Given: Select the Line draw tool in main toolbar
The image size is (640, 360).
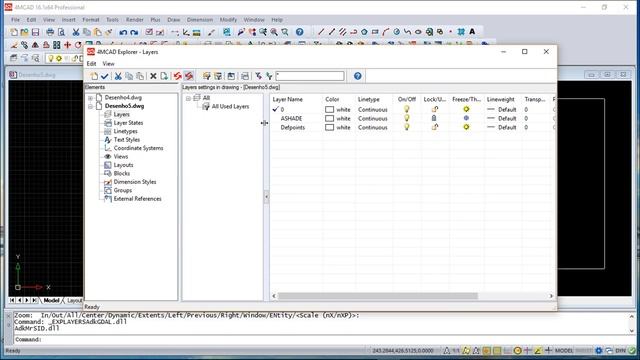Looking at the screenshot, I should pyautogui.click(x=321, y=32).
